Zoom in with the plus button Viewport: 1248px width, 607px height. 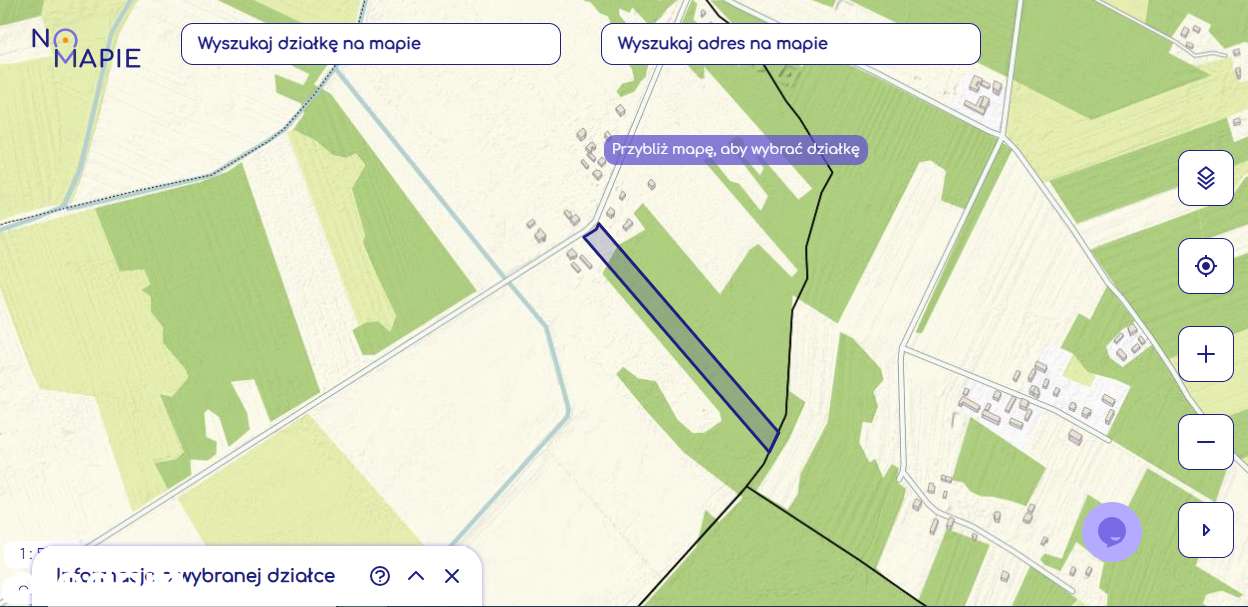point(1205,354)
